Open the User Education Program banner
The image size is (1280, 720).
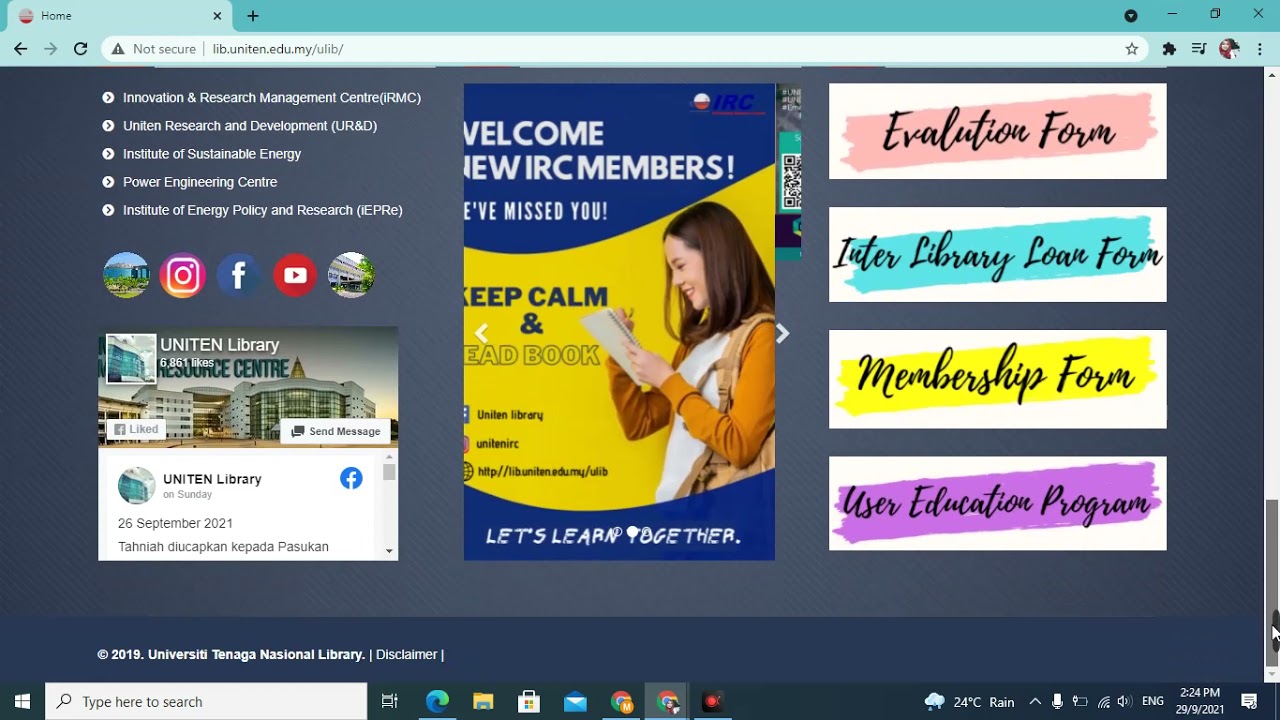(997, 503)
